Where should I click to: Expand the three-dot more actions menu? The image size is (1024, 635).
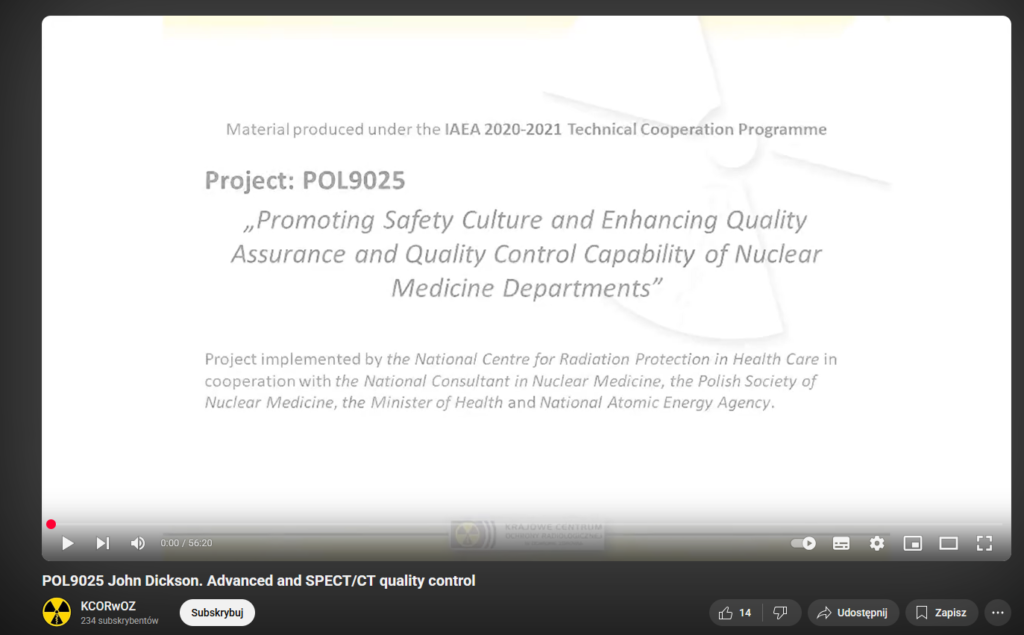pyautogui.click(x=997, y=612)
